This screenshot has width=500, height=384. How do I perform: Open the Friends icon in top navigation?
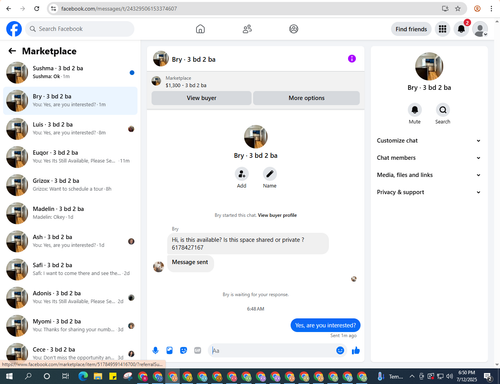click(x=247, y=29)
